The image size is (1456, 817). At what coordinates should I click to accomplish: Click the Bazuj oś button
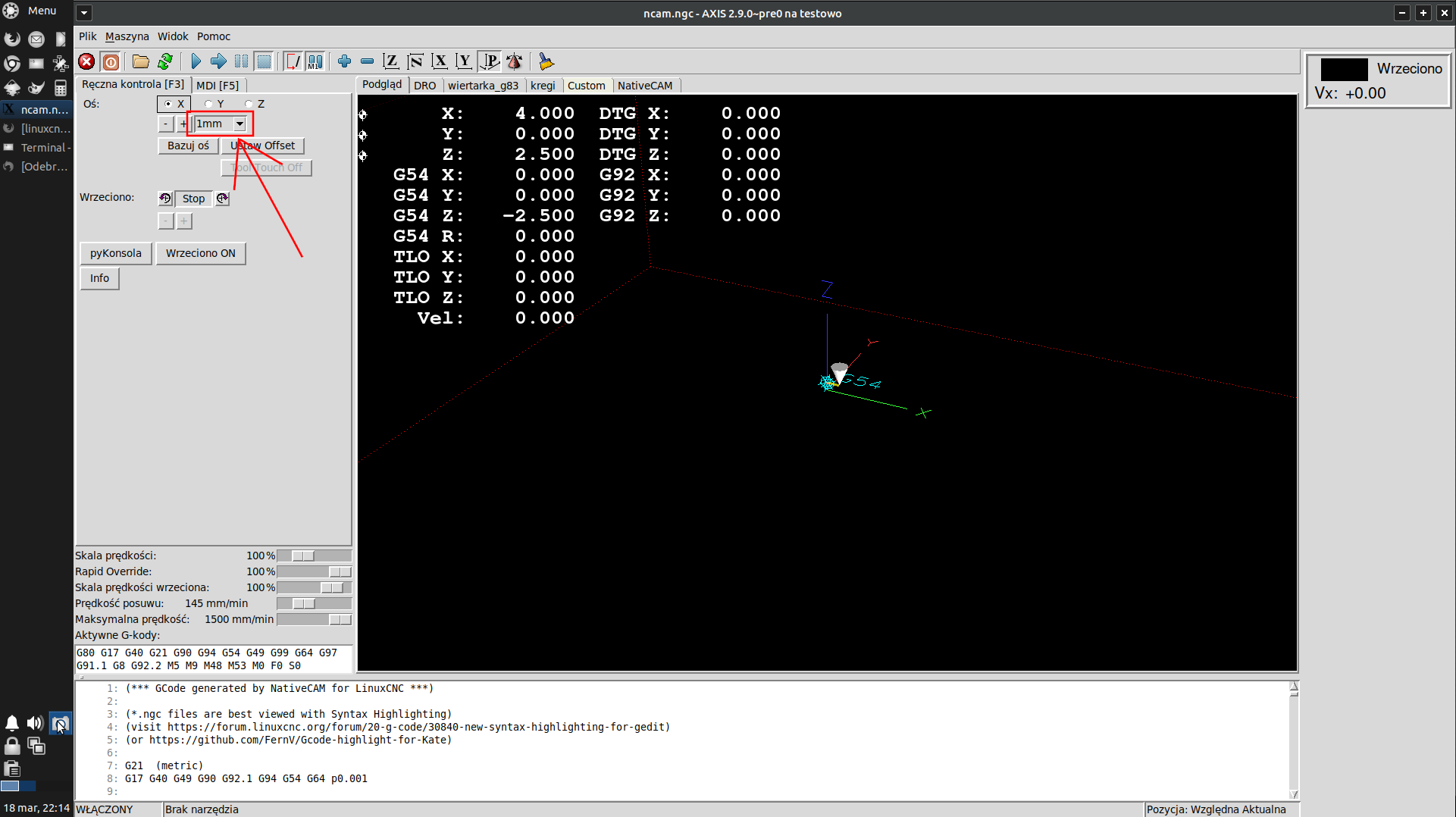(188, 146)
